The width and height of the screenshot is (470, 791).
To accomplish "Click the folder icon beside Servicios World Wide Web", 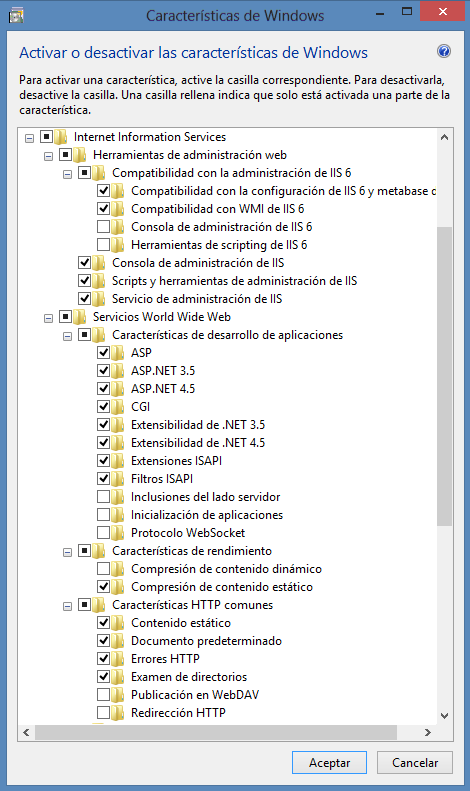I will pyautogui.click(x=80, y=317).
